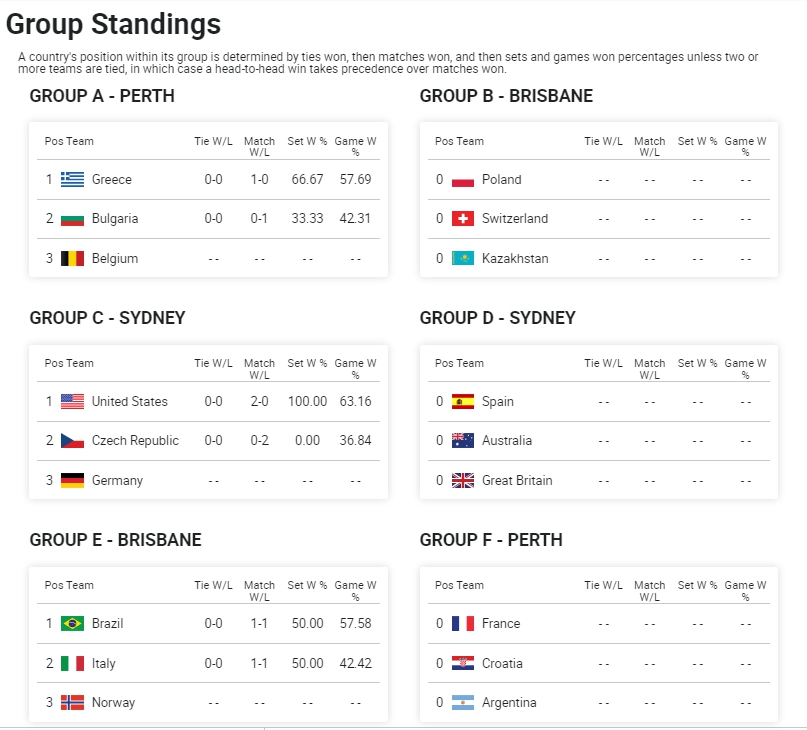
Task: Click the Brazil flag icon
Action: pos(72,624)
